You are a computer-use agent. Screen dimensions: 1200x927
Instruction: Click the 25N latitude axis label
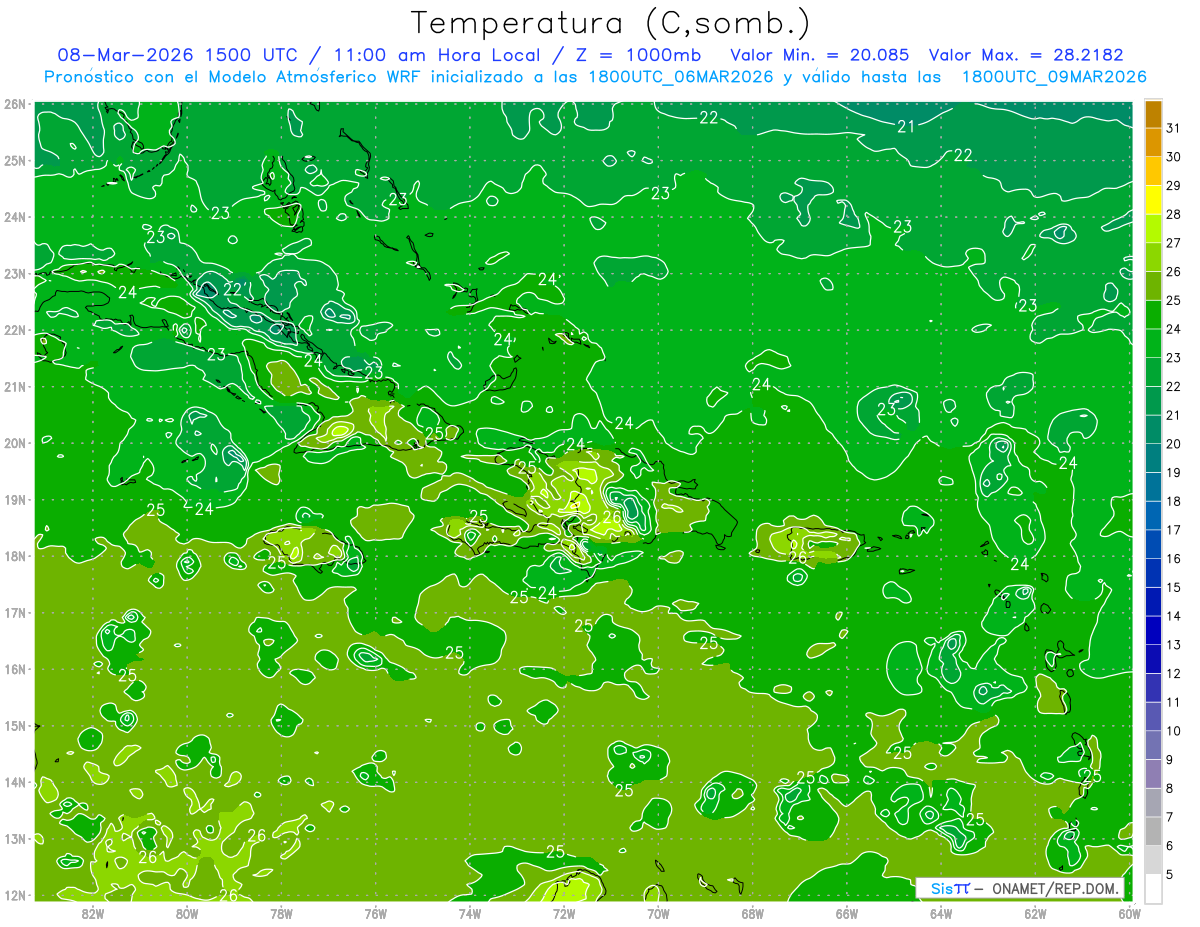click(x=15, y=160)
